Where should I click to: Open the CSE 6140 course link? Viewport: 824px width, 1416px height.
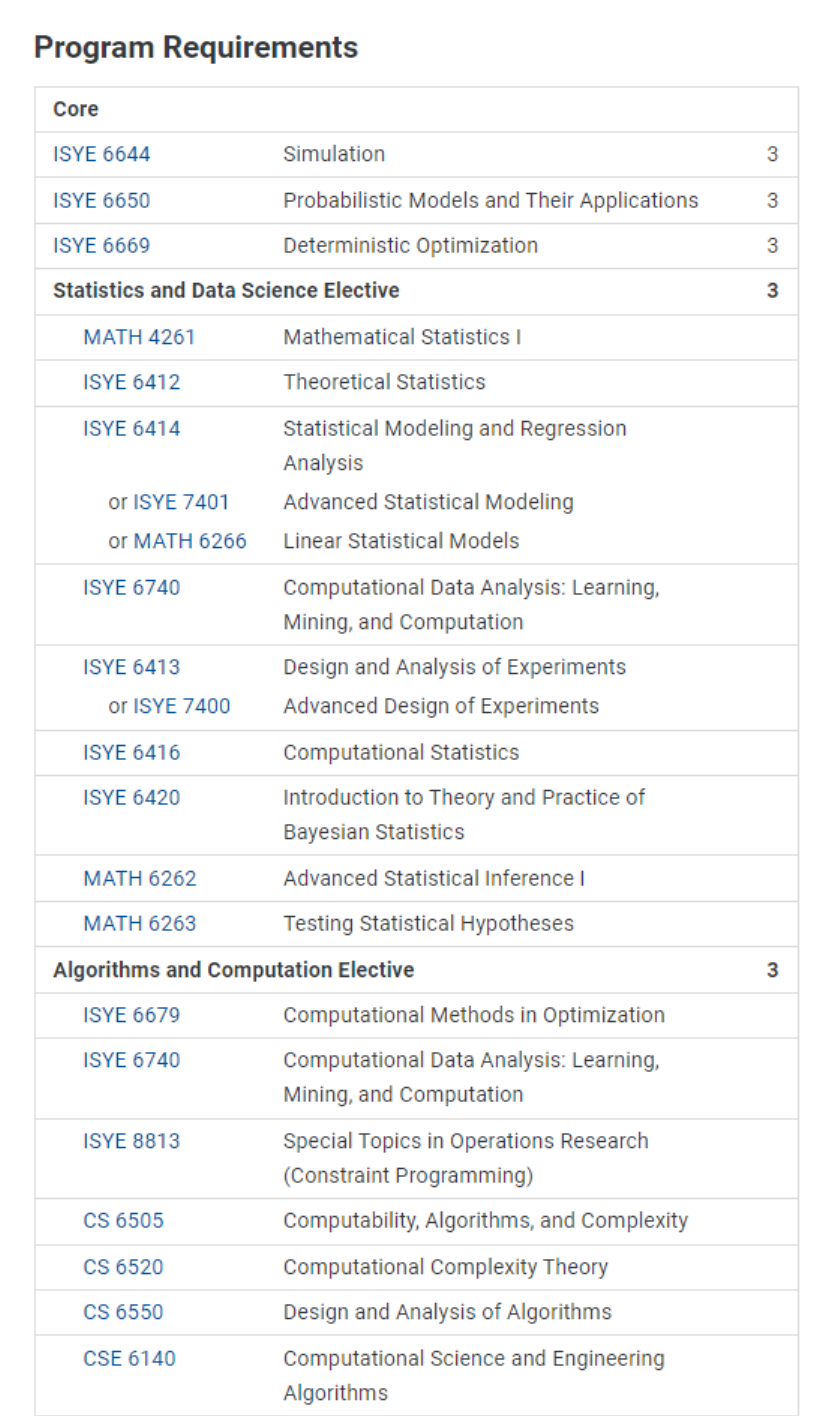pyautogui.click(x=129, y=1358)
